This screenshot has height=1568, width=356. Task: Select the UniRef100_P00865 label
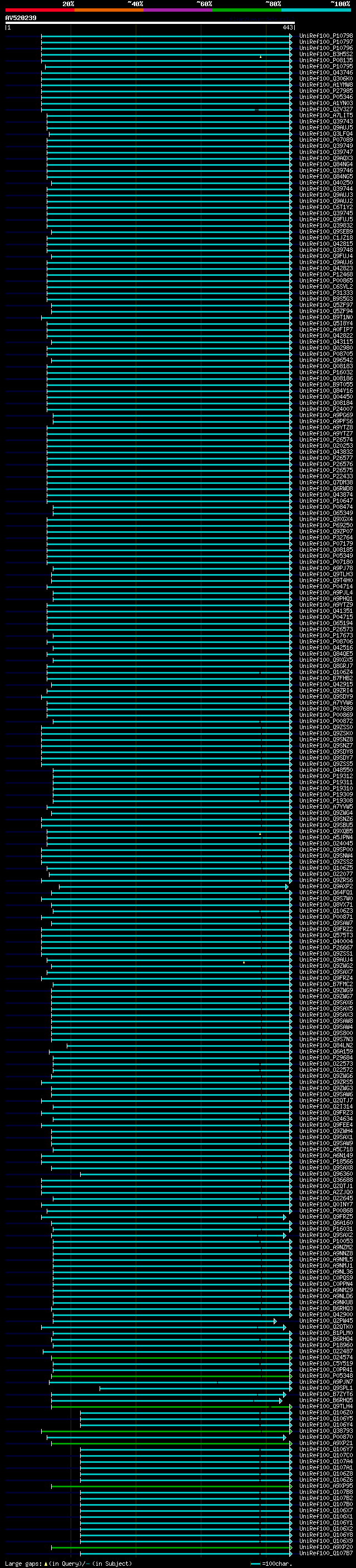[x=326, y=280]
